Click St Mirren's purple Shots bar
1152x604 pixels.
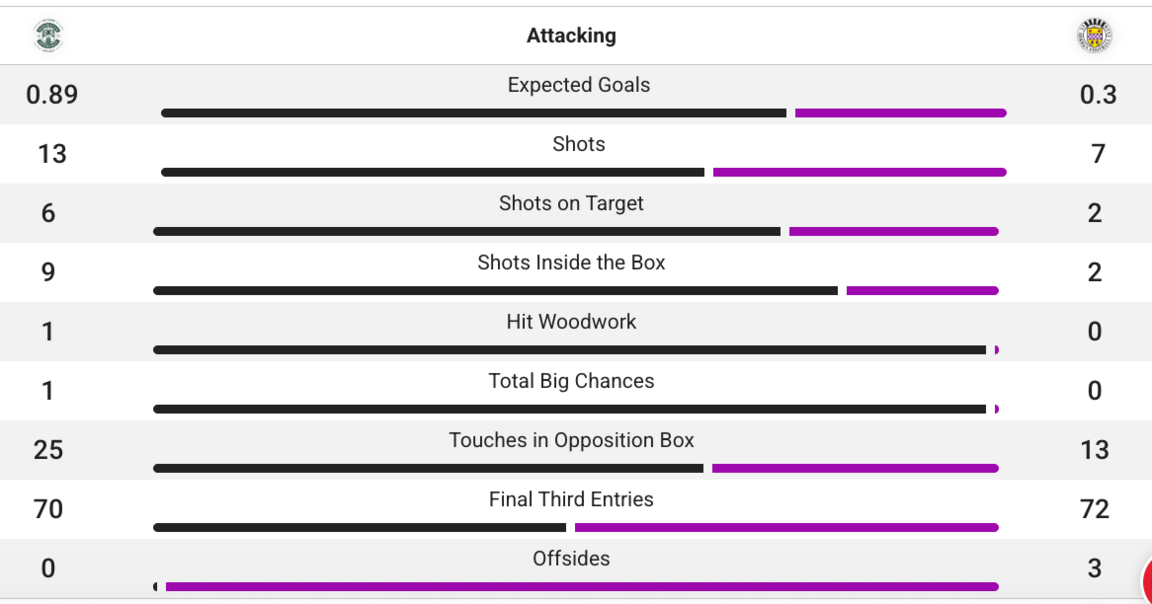click(x=858, y=172)
